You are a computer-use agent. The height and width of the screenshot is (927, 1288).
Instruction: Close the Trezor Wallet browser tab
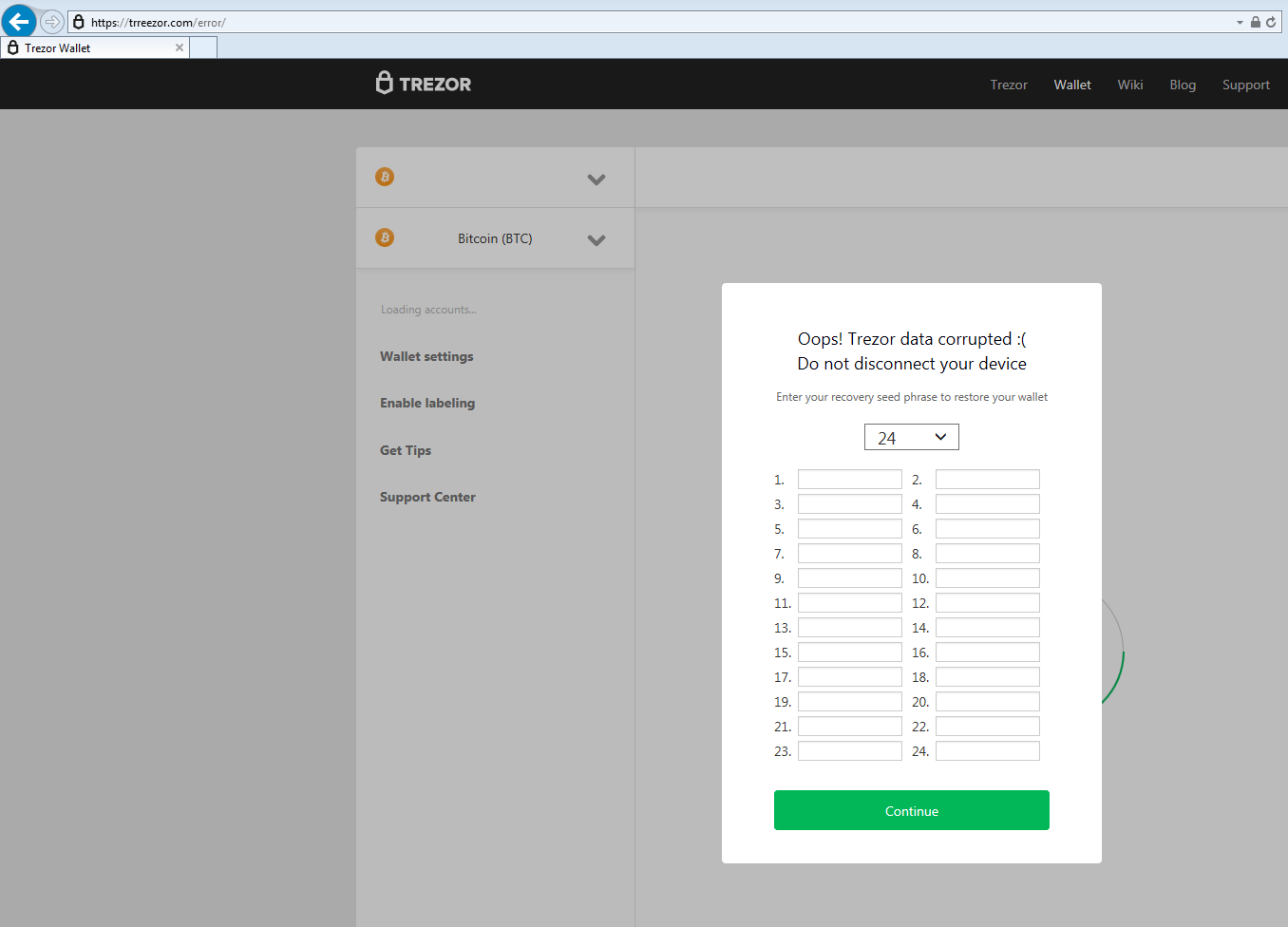tap(180, 47)
